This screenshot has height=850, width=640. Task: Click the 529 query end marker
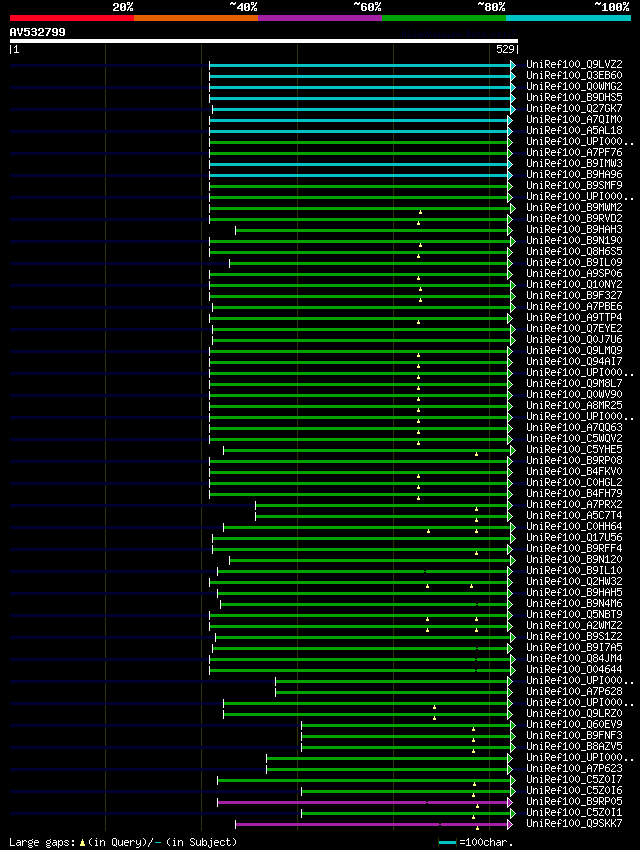[x=507, y=49]
